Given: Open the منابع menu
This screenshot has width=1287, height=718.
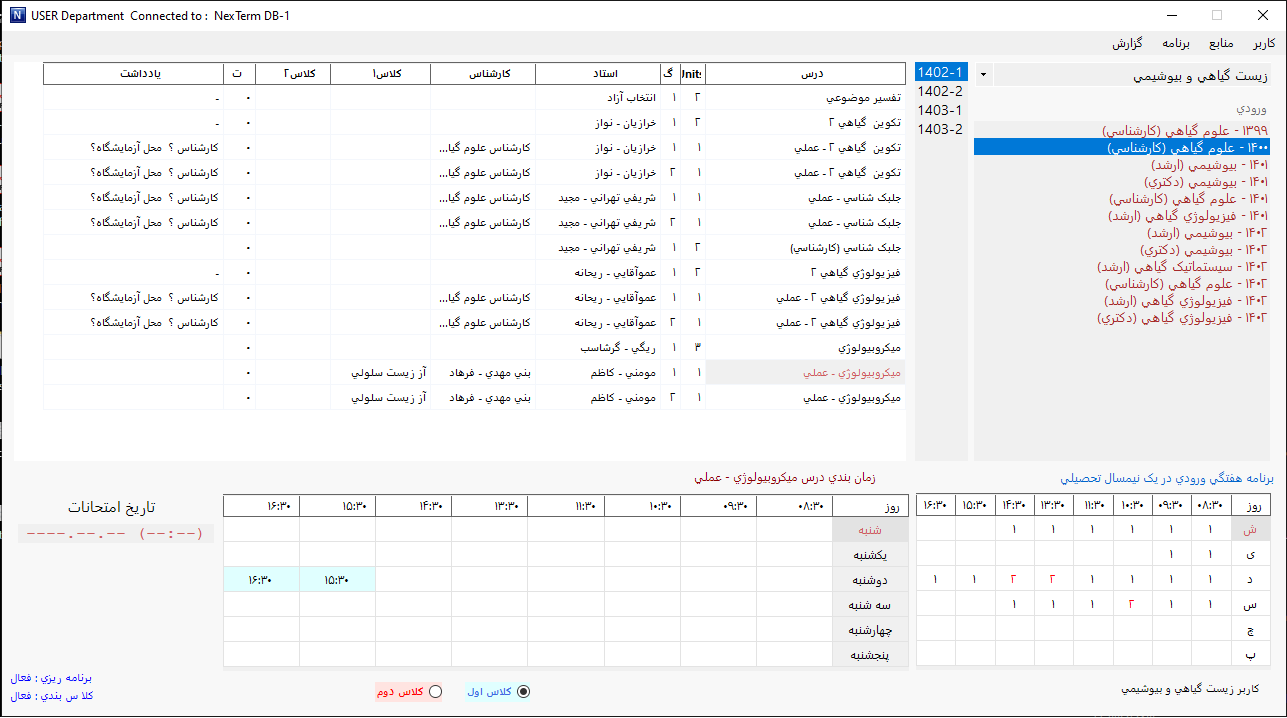Looking at the screenshot, I should (1221, 43).
